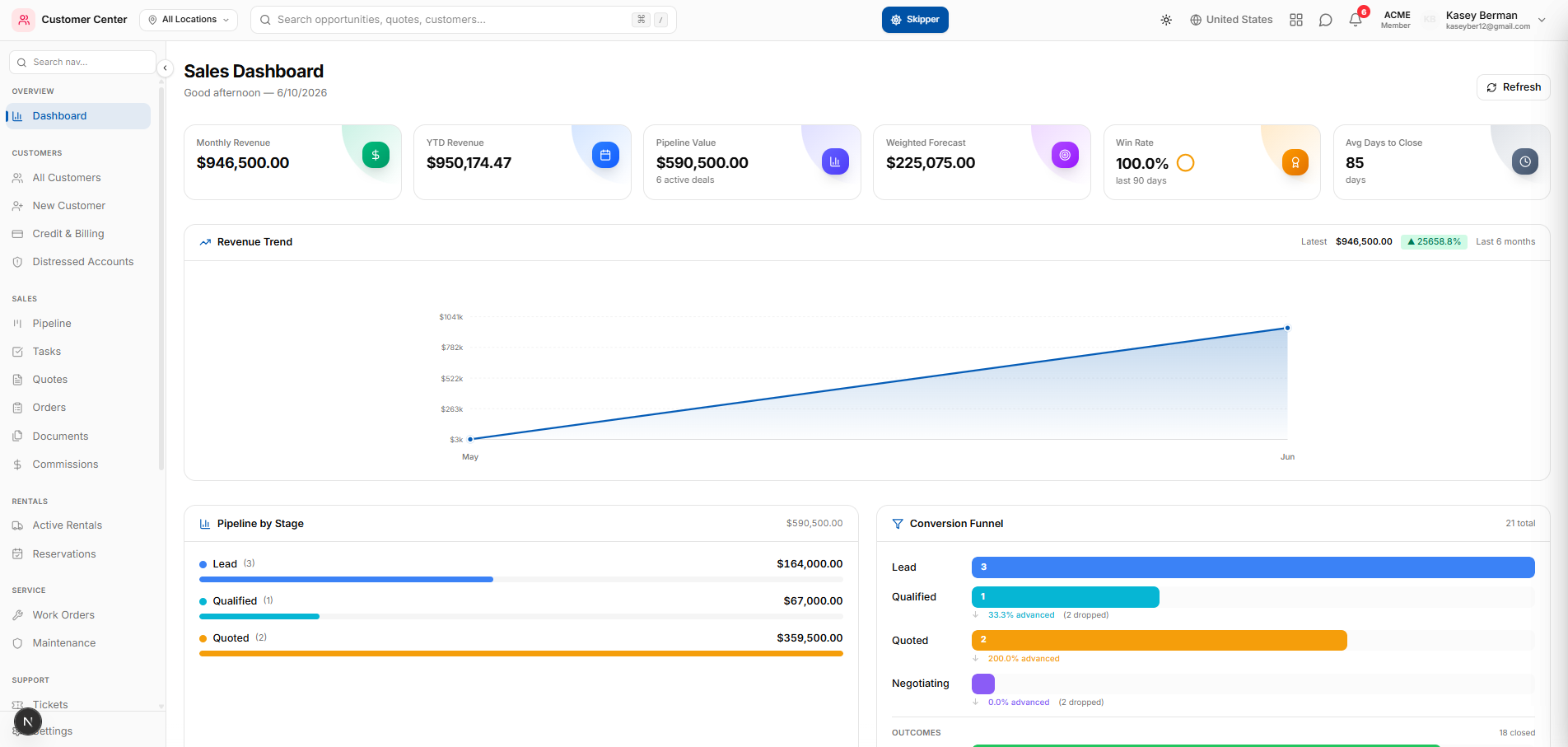Click the Customer Center logo icon

pos(23,20)
